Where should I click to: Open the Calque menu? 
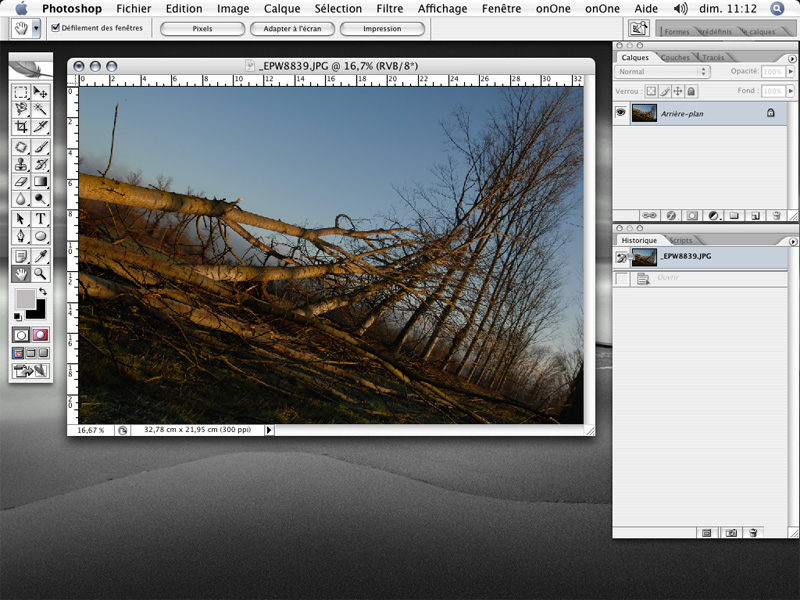[x=282, y=9]
